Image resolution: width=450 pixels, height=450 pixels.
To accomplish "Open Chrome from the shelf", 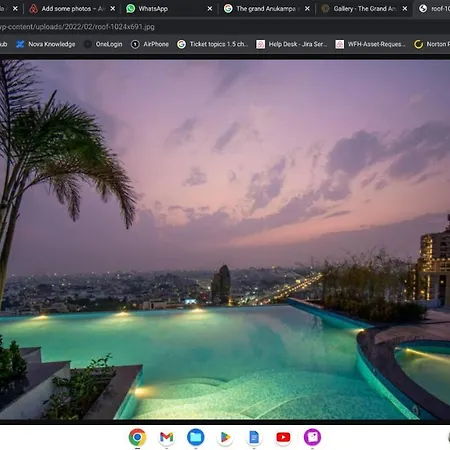I will (x=137, y=437).
